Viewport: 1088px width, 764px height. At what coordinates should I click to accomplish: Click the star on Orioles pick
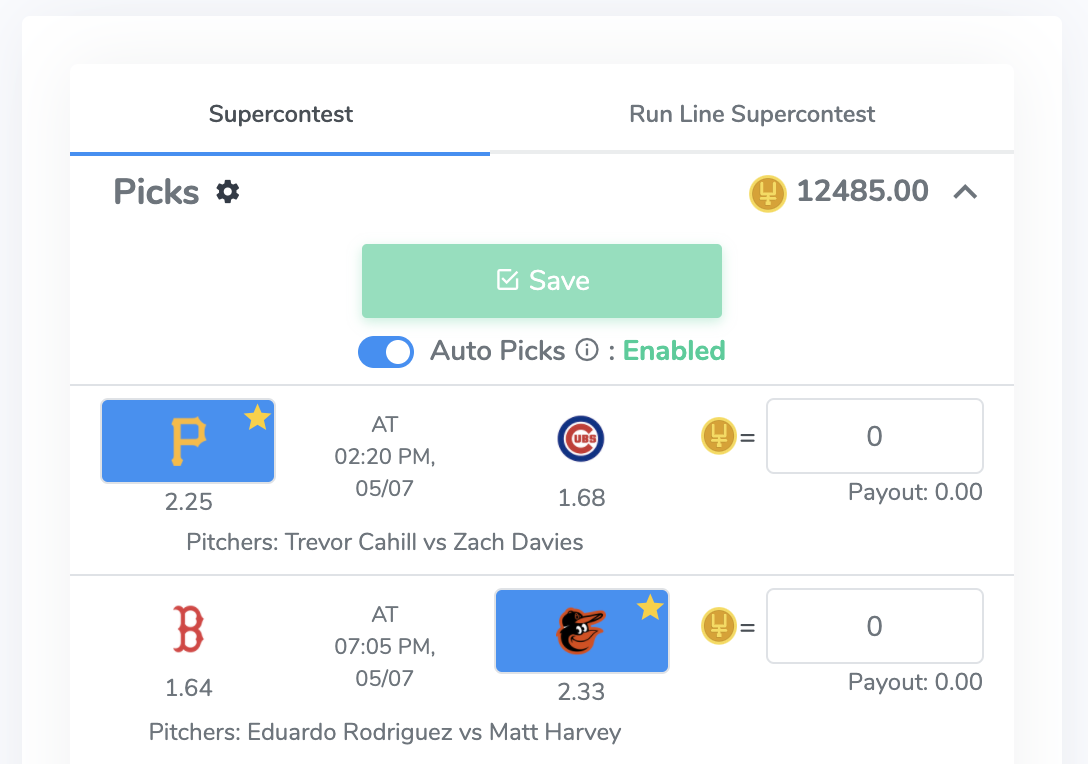651,607
